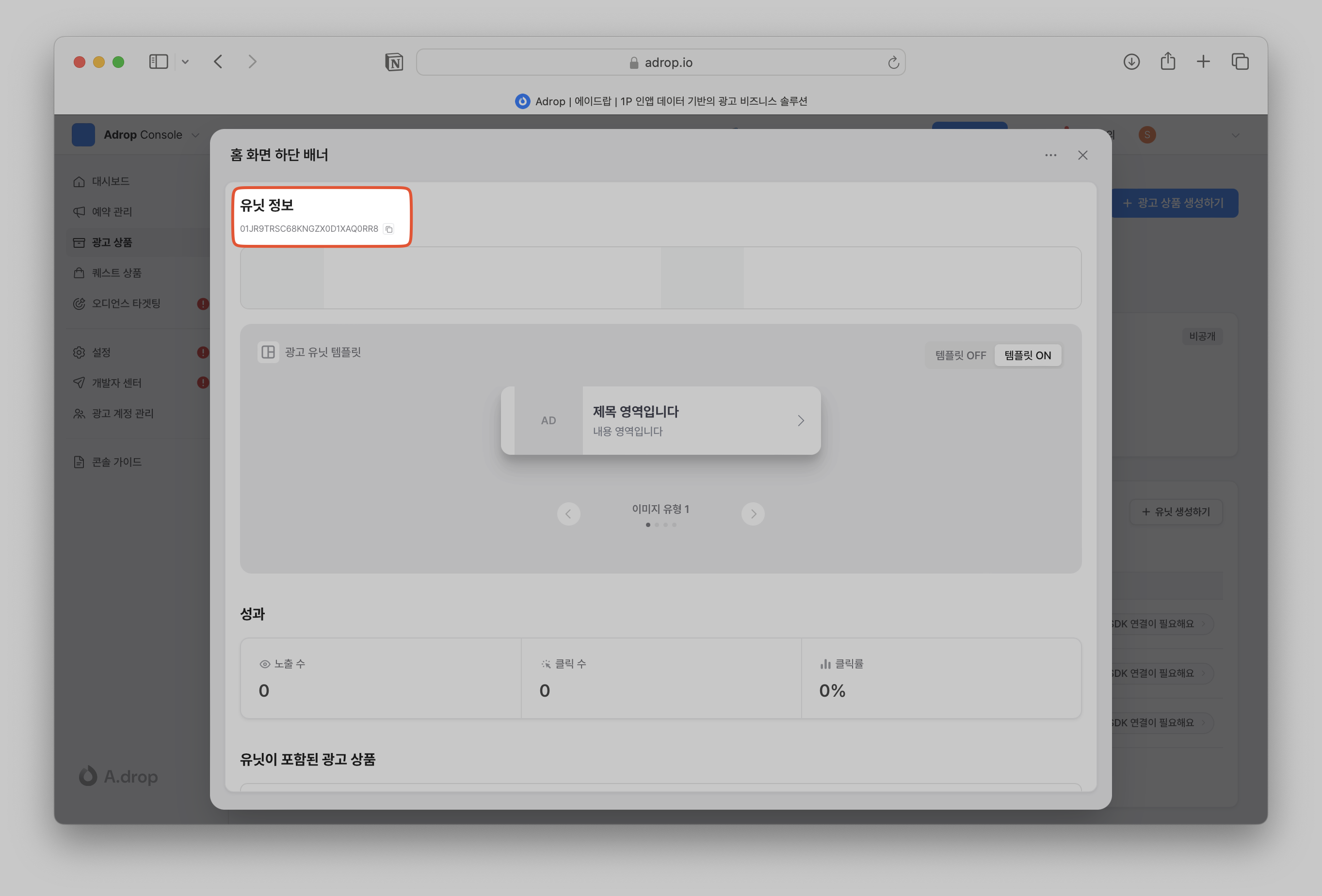Go to 오디언스 타겟팅 menu
Screen dimensions: 1322x896
(126, 304)
